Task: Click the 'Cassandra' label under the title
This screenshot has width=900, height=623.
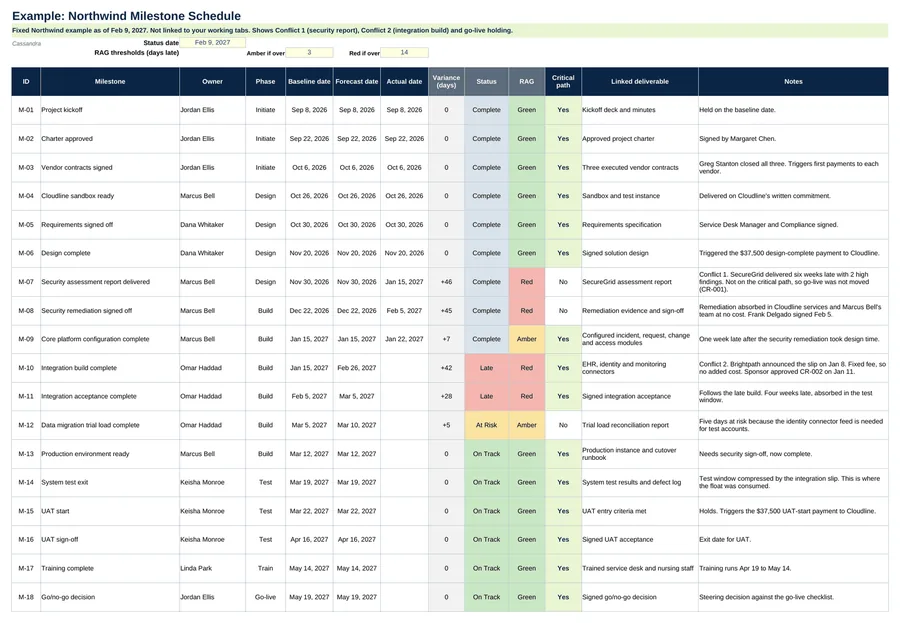Action: pos(26,44)
